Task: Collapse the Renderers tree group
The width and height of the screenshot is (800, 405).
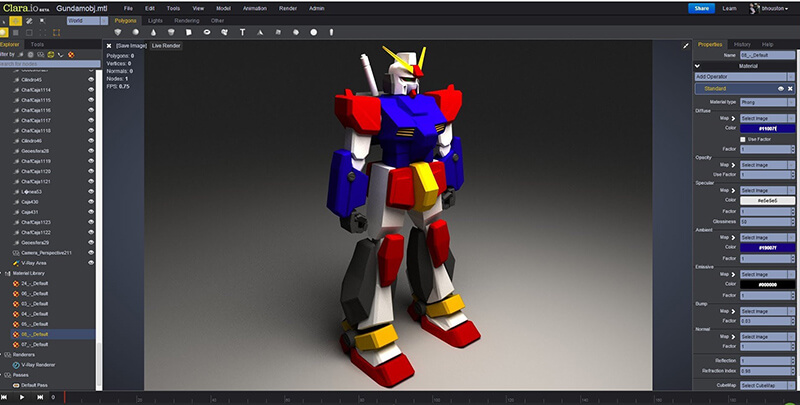Action: click(2, 355)
